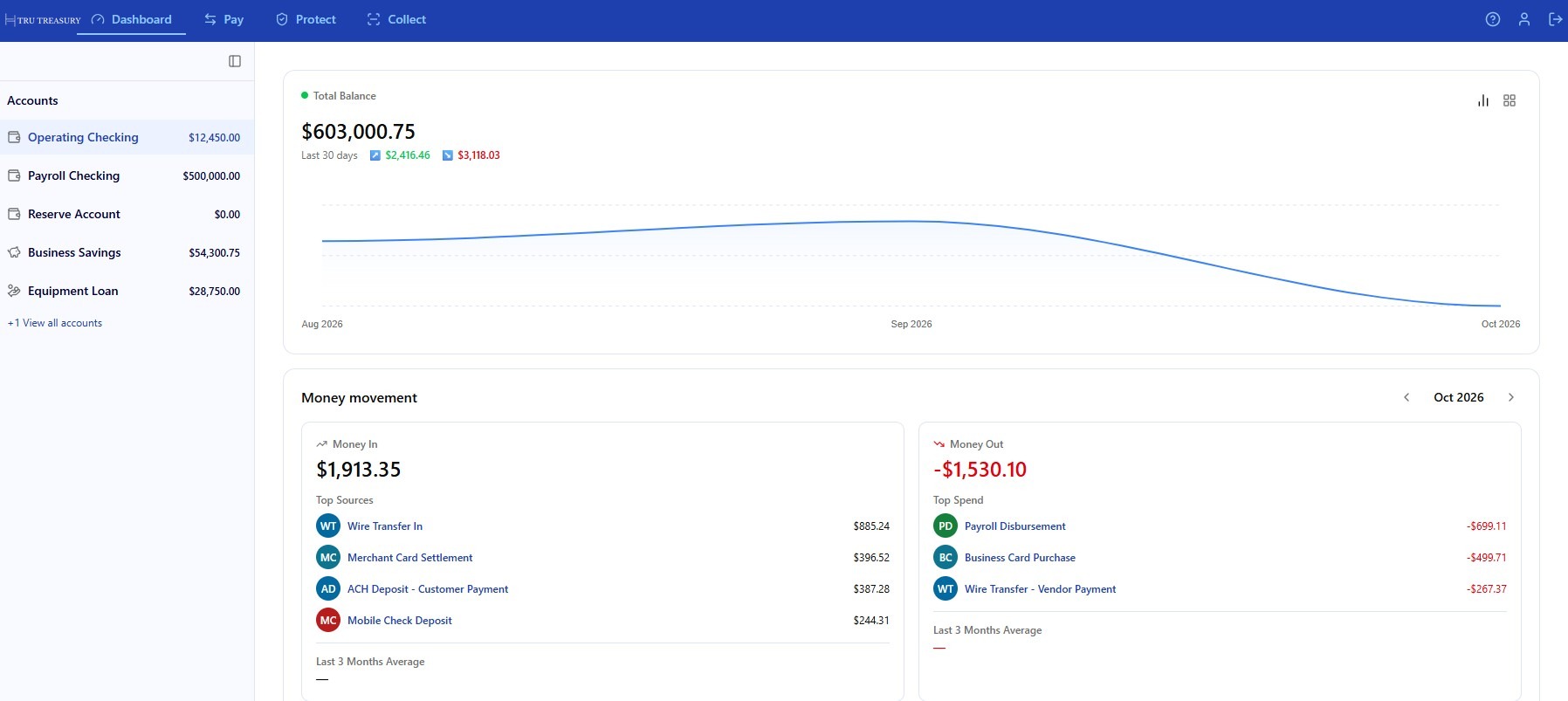
Task: Click the red MC avatar for Mobile Check Deposit
Action: (x=328, y=620)
